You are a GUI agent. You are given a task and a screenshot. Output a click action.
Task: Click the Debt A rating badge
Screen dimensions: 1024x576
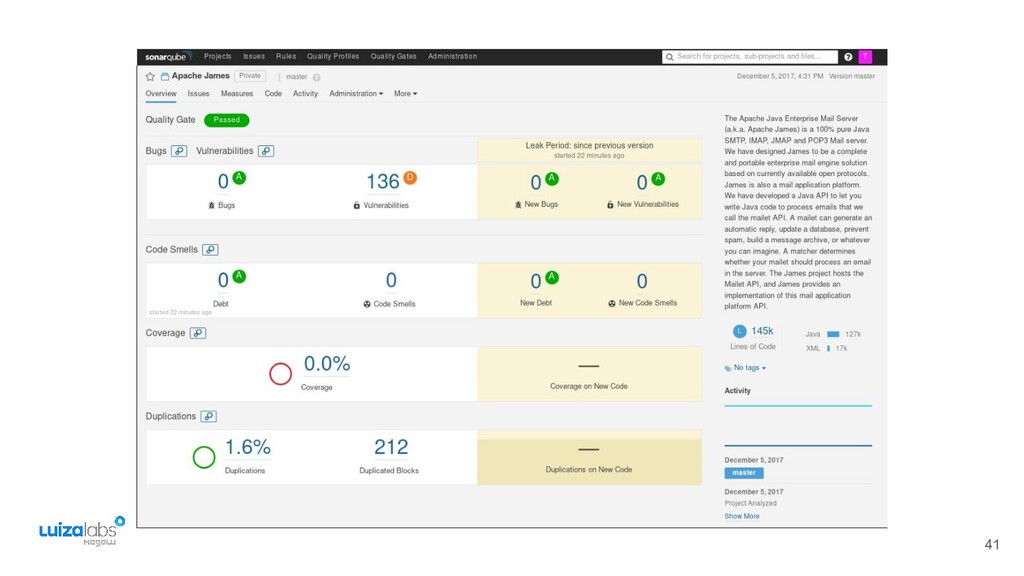pyautogui.click(x=239, y=276)
